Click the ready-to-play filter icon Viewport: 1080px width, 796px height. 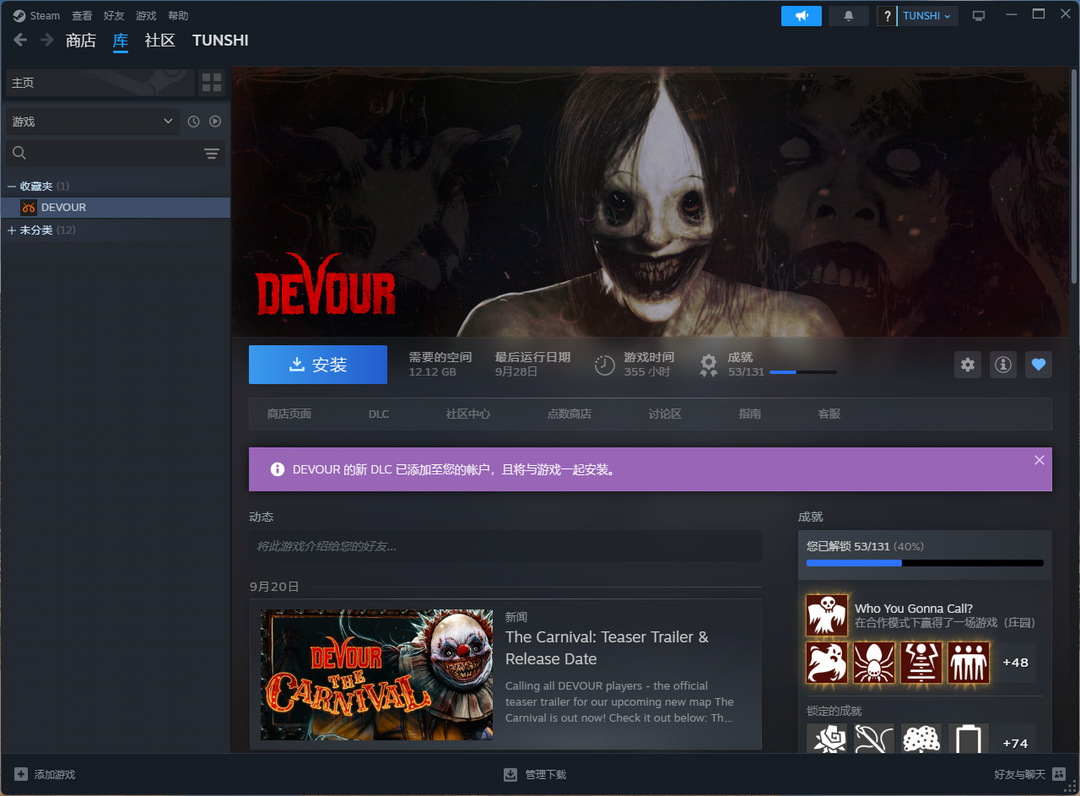click(215, 121)
